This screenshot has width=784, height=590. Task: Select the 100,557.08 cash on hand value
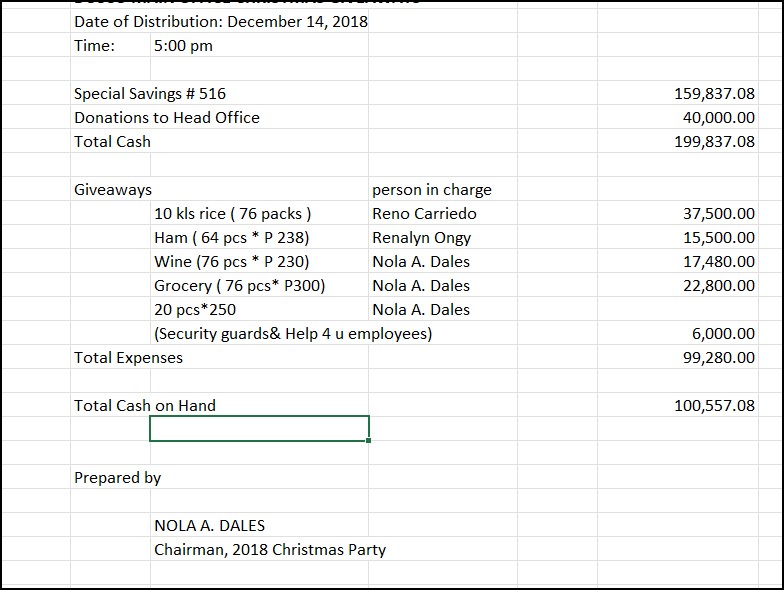click(714, 406)
